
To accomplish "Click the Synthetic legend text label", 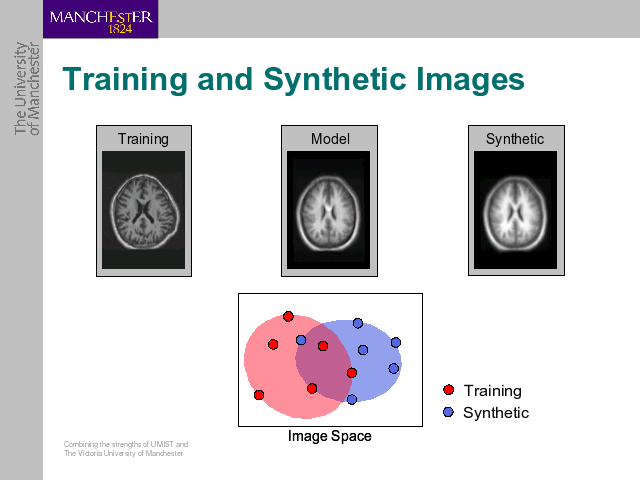I will (496, 413).
